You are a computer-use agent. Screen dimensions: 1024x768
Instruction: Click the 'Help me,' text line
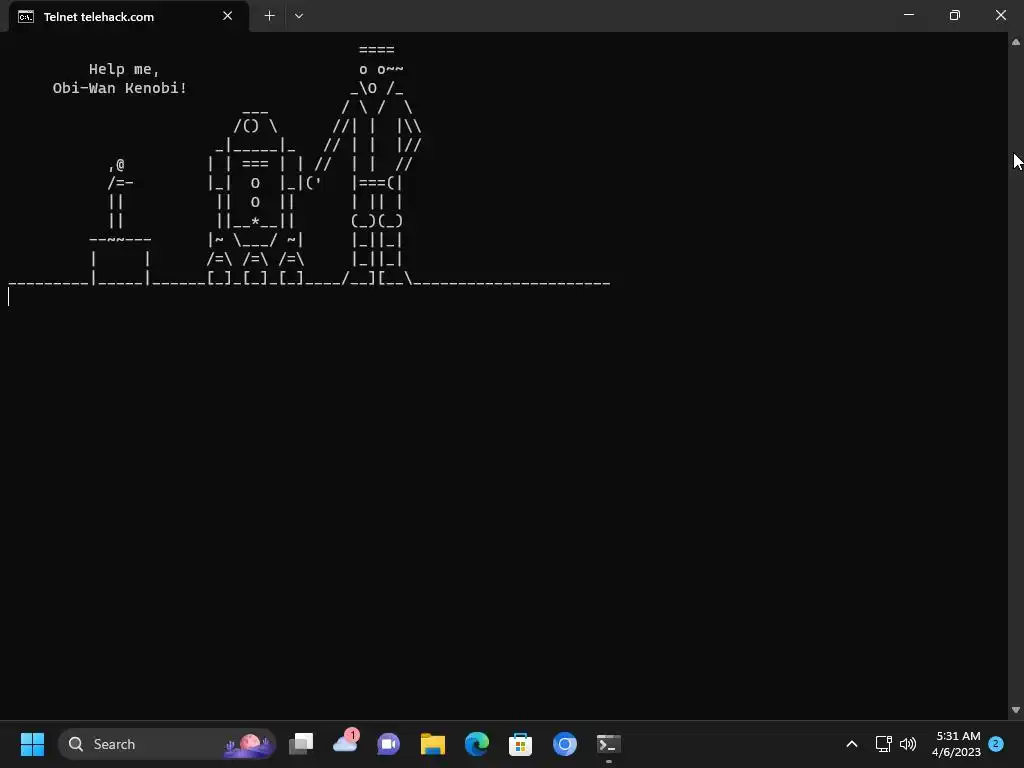point(124,69)
